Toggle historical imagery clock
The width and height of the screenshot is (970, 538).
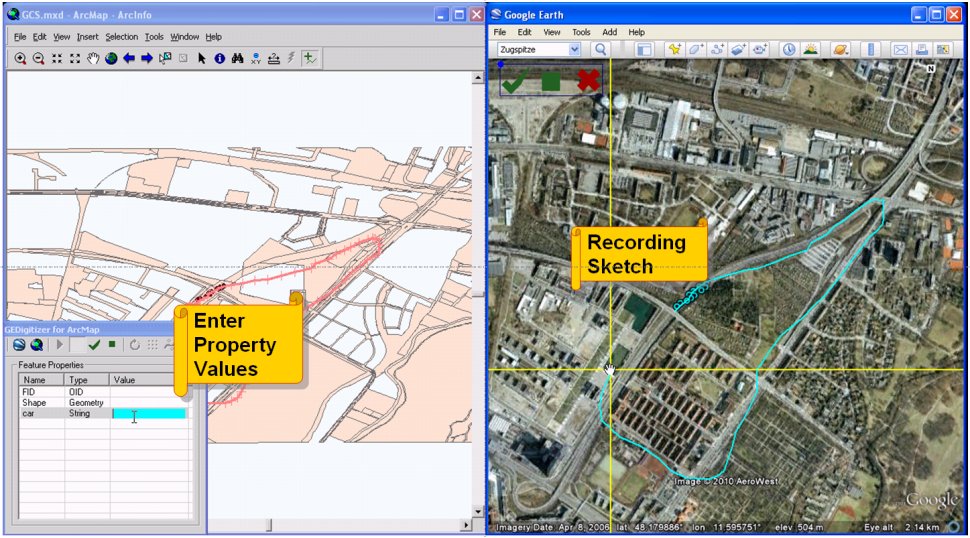pyautogui.click(x=789, y=49)
